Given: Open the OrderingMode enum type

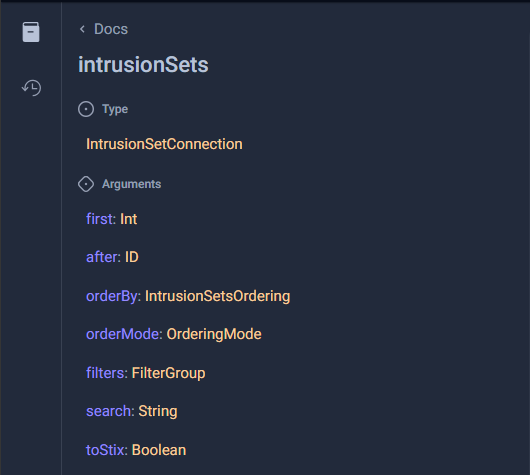Looking at the screenshot, I should tap(214, 334).
